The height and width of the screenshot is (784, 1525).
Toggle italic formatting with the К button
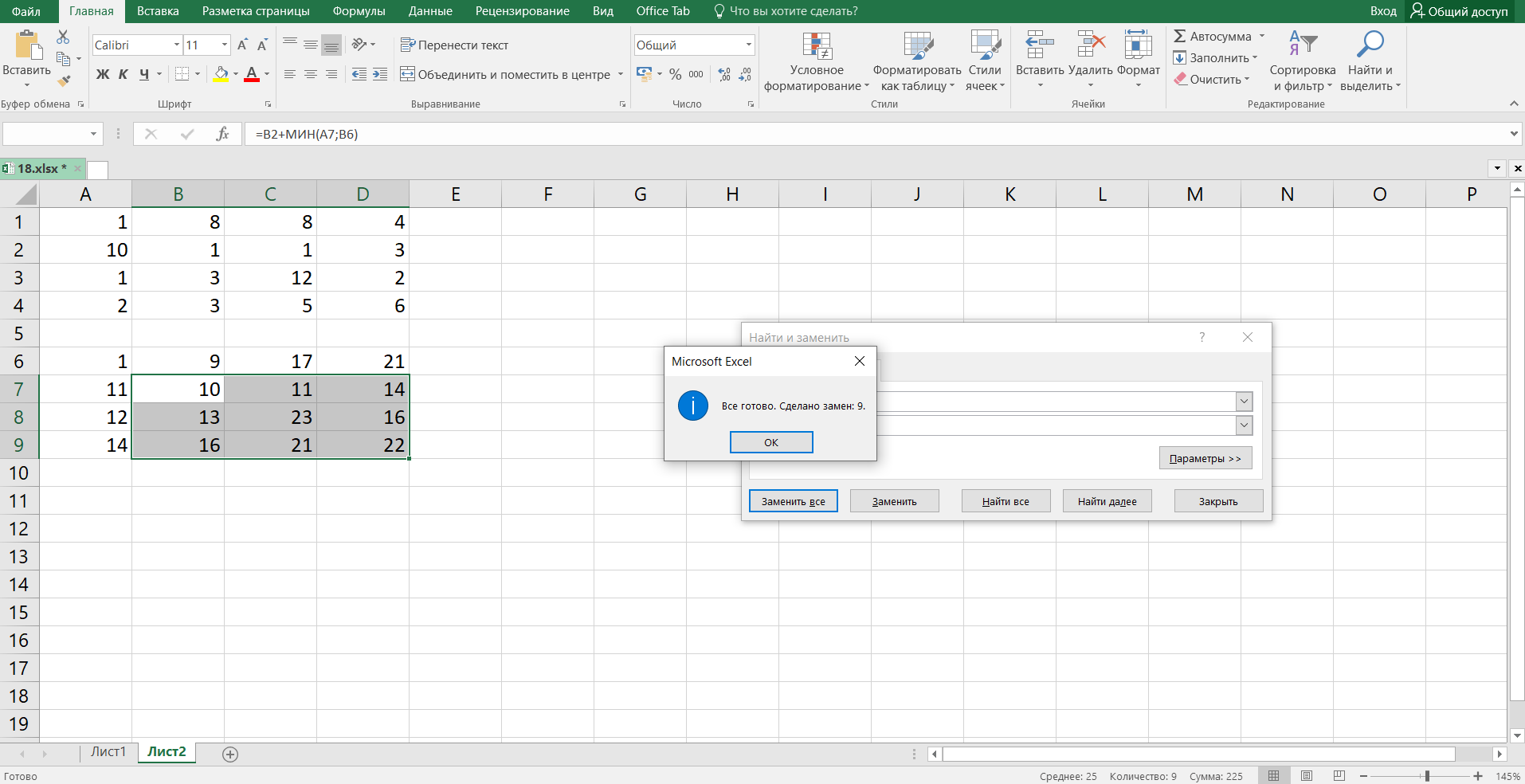[x=123, y=74]
